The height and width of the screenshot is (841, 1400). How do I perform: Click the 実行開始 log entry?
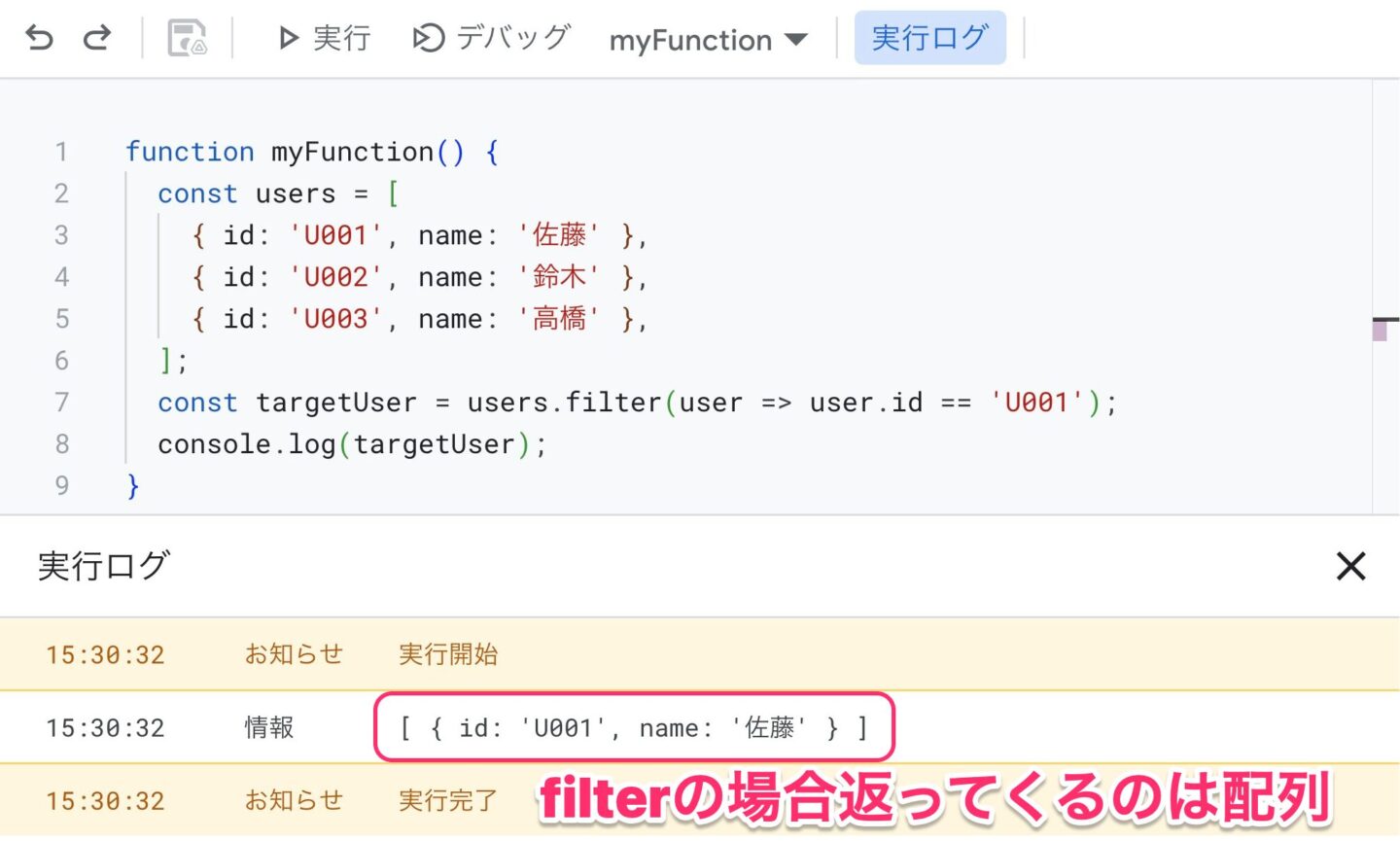point(447,654)
